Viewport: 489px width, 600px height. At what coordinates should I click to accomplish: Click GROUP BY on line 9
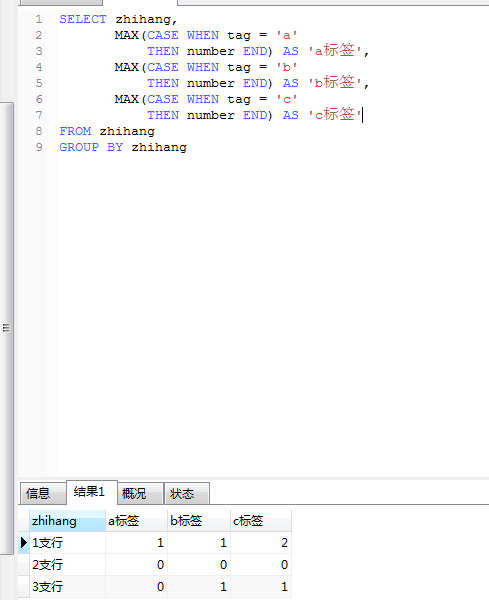91,147
